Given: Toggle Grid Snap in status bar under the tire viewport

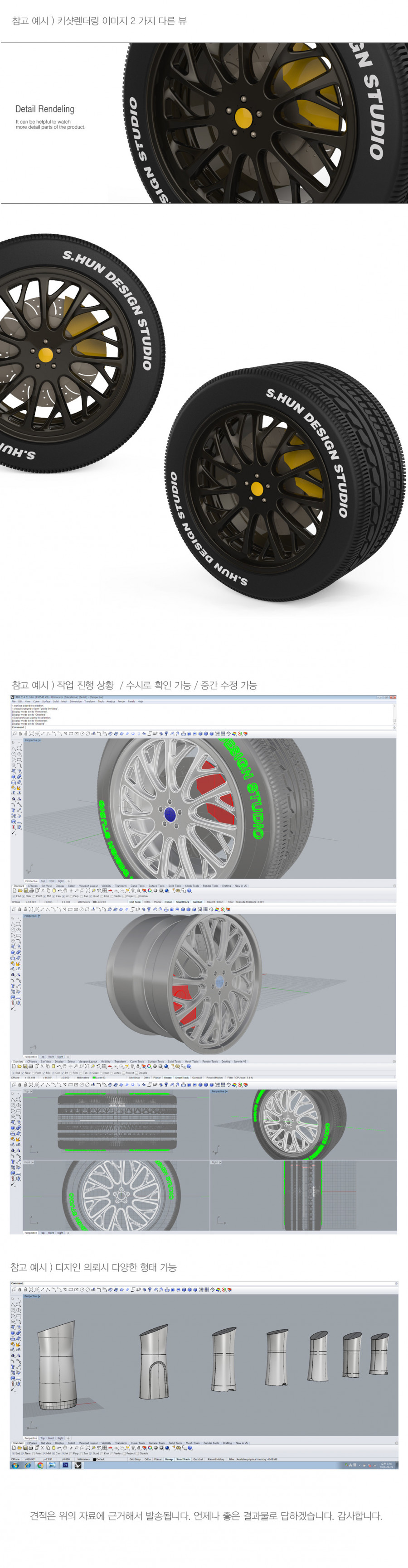Looking at the screenshot, I should coord(135,902).
